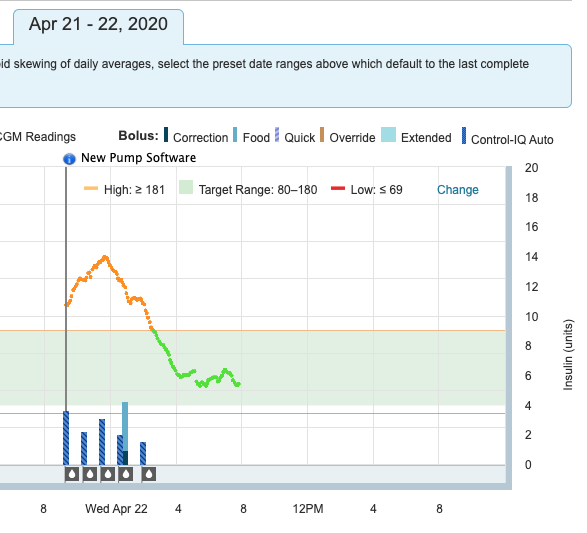587x533 pixels.
Task: Click the fourth cartridge drop icon
Action: 126,474
